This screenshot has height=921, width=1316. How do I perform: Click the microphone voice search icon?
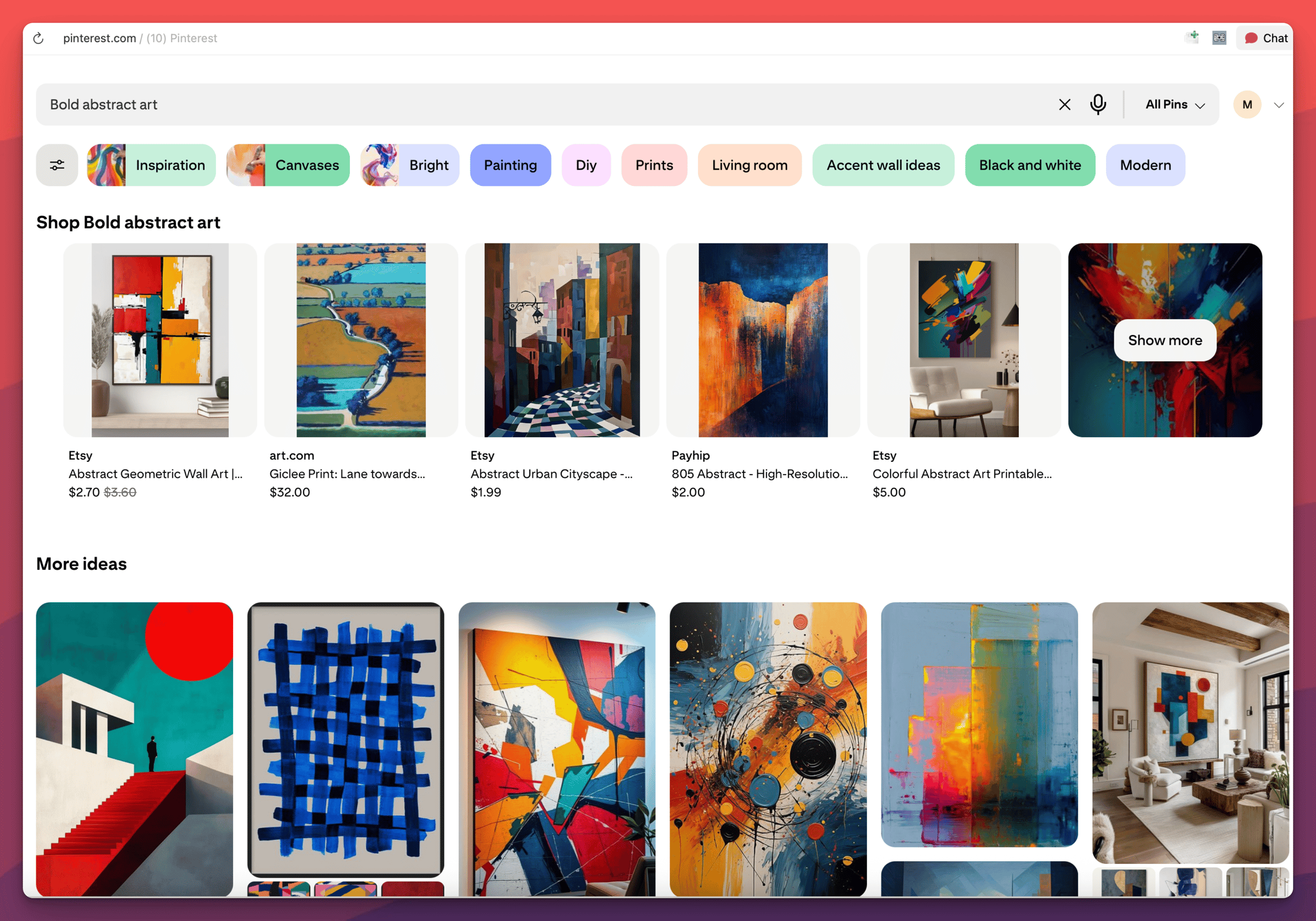pyautogui.click(x=1098, y=104)
